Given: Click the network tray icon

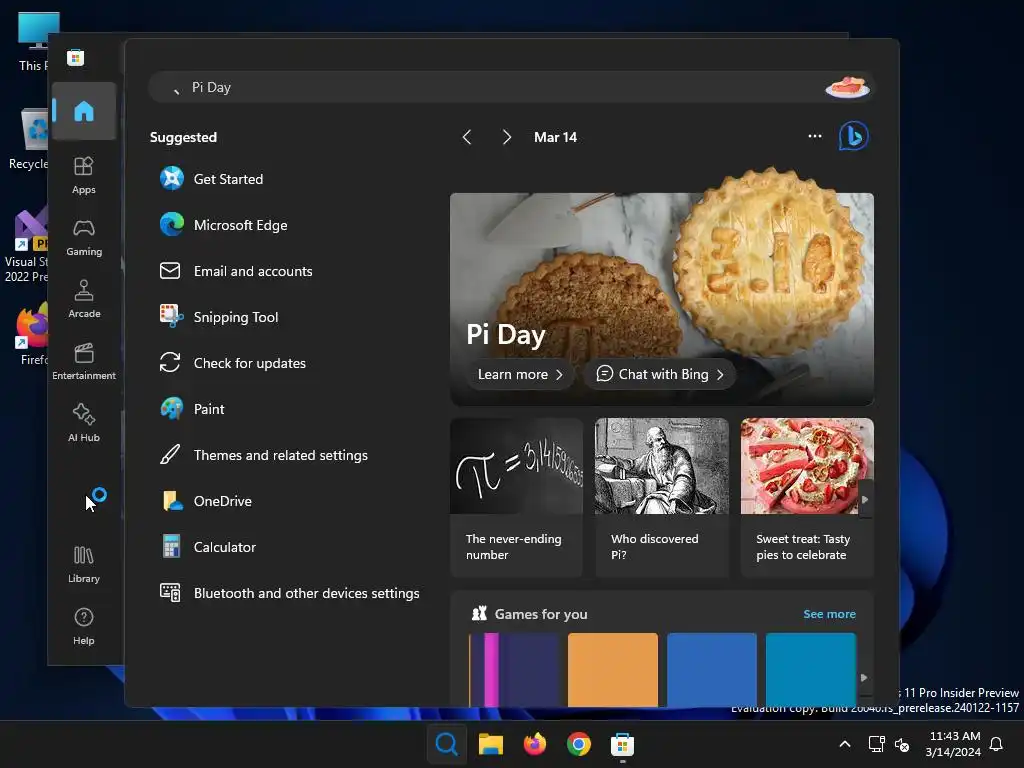Looking at the screenshot, I should [876, 744].
